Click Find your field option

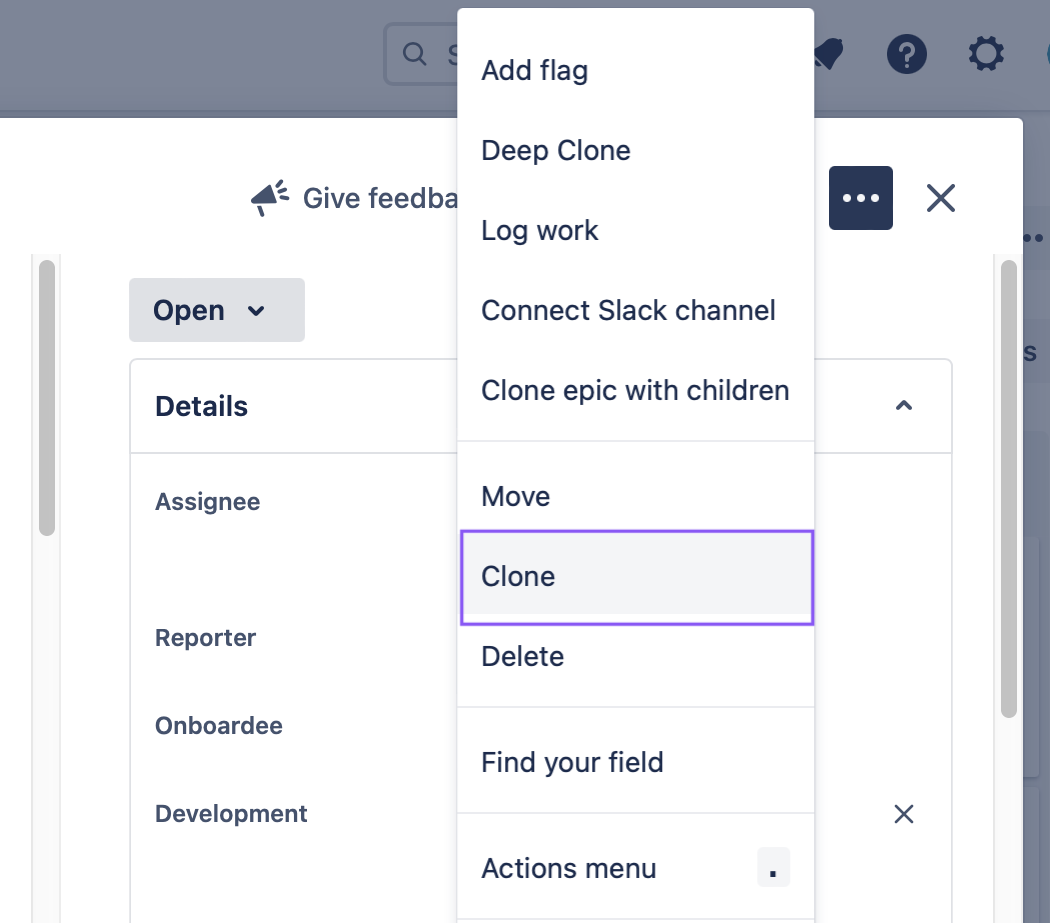point(635,762)
